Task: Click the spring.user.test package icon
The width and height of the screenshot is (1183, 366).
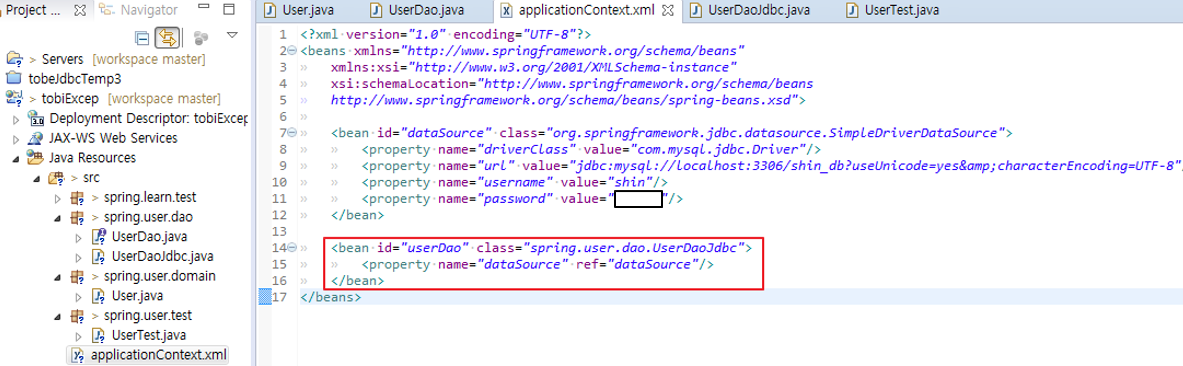Action: coord(77,315)
